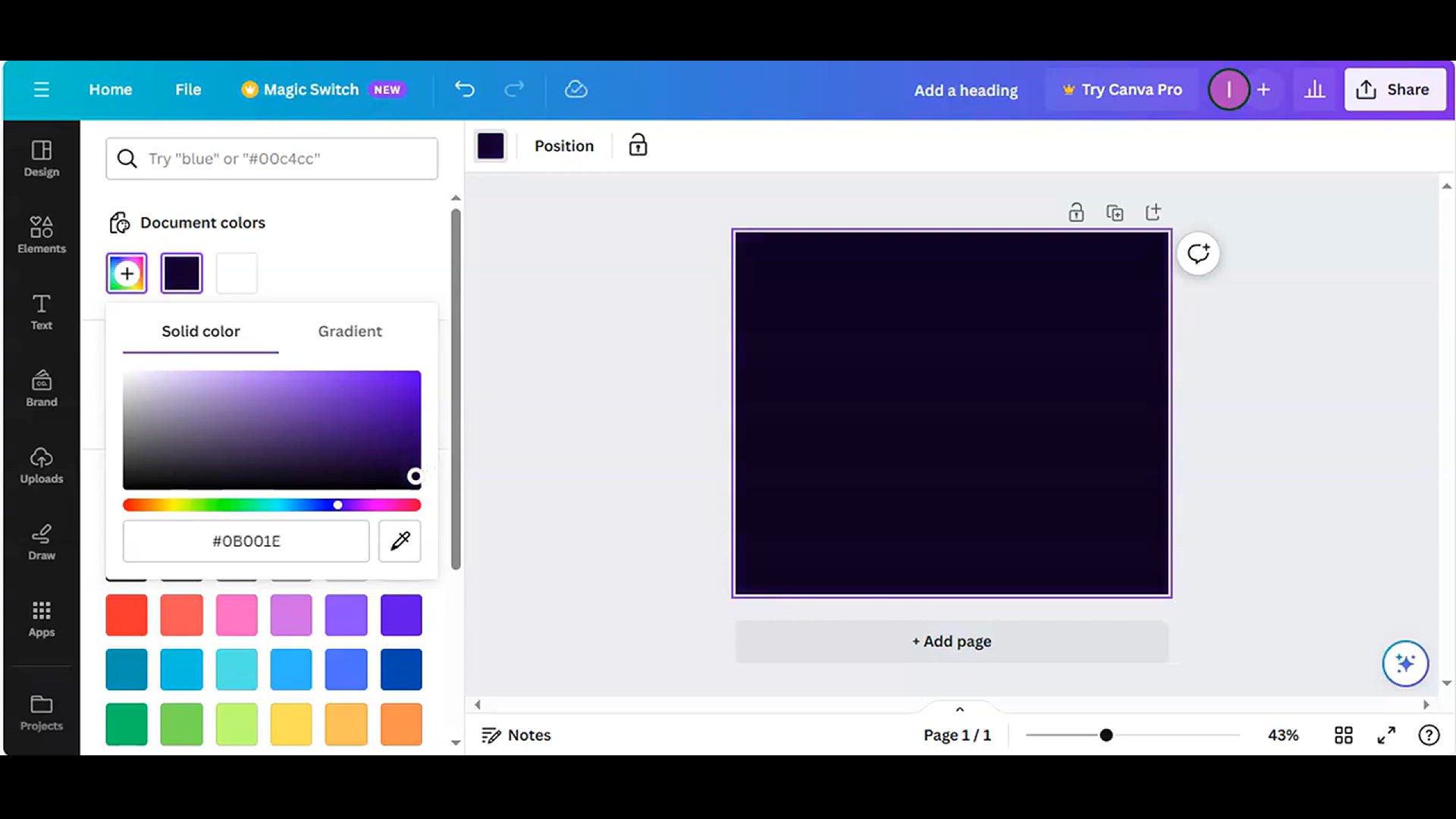Choose the pink default color swatch
The image size is (1456, 819).
(x=237, y=615)
